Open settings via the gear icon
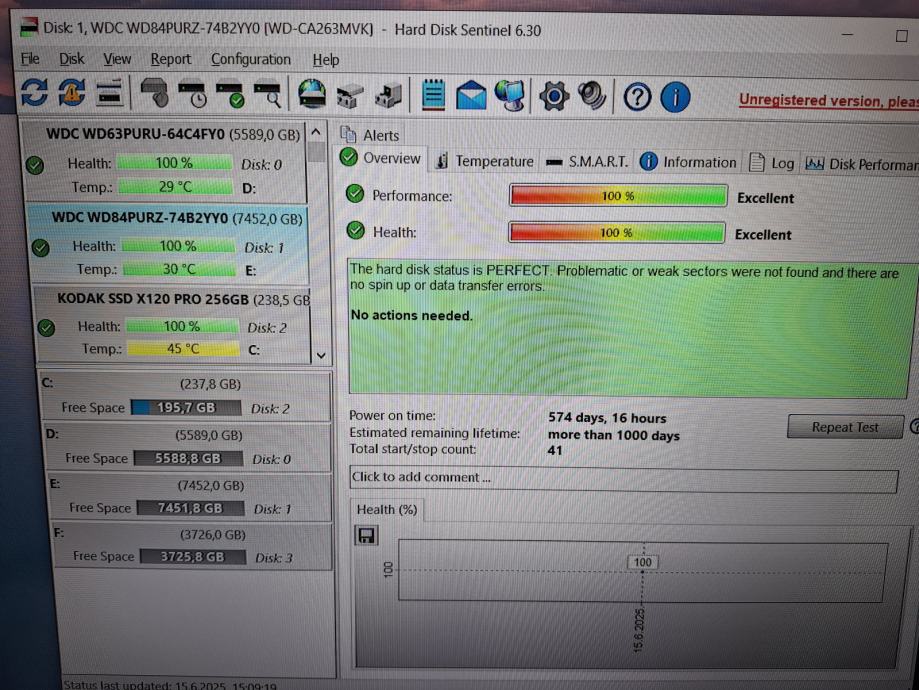This screenshot has width=919, height=690. click(x=554, y=97)
